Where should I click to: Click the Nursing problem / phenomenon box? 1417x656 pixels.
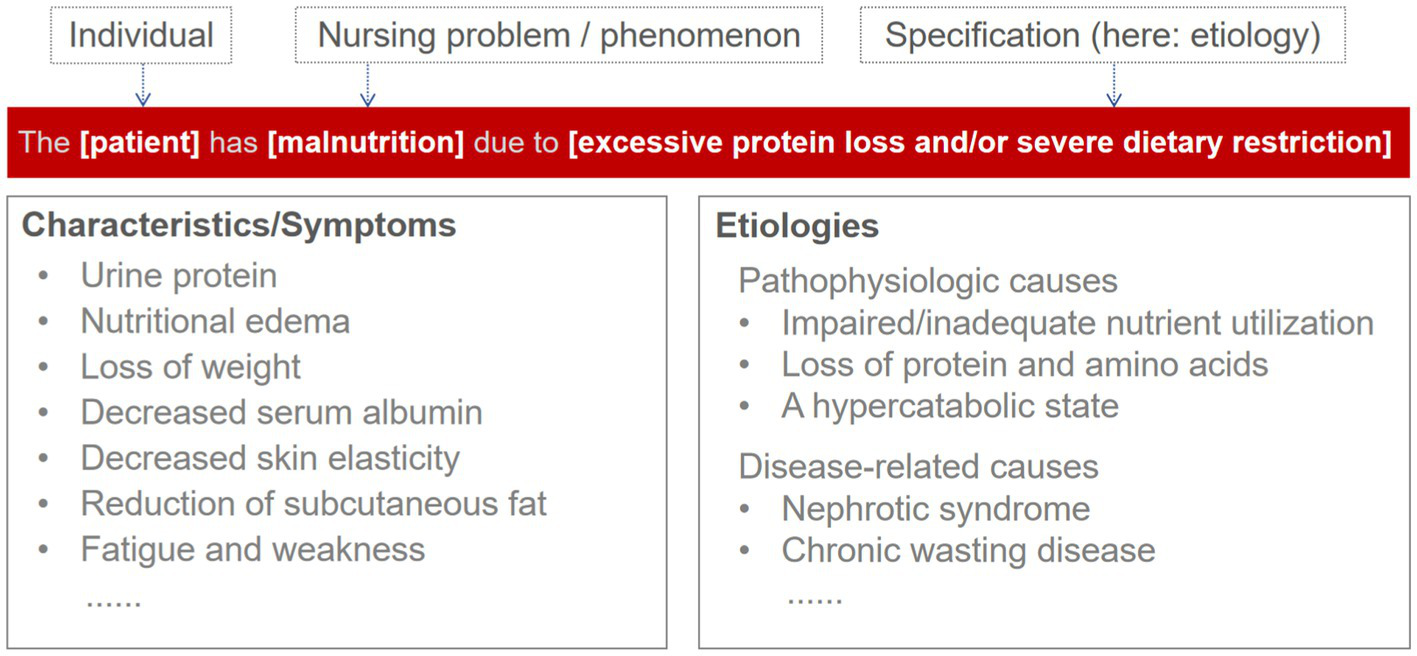(558, 35)
